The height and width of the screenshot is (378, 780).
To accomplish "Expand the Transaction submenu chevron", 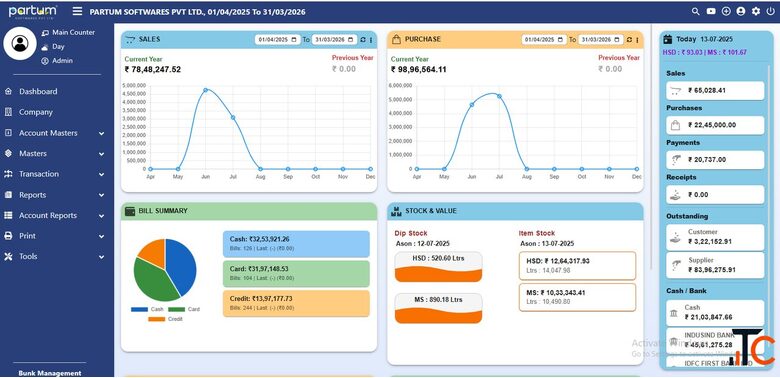I will 101,175.
